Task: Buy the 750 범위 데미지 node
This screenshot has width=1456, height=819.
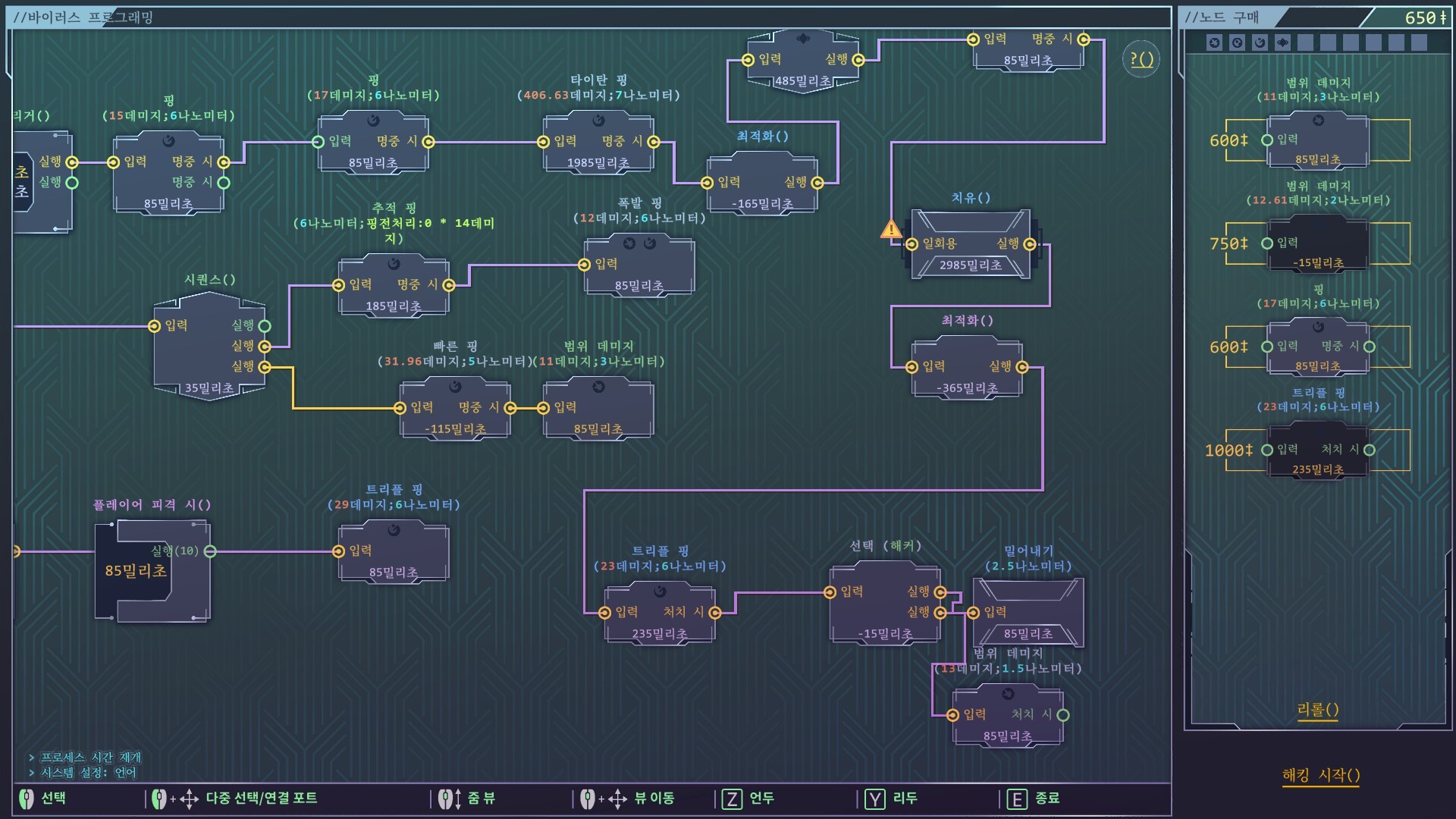Action: pos(1317,243)
